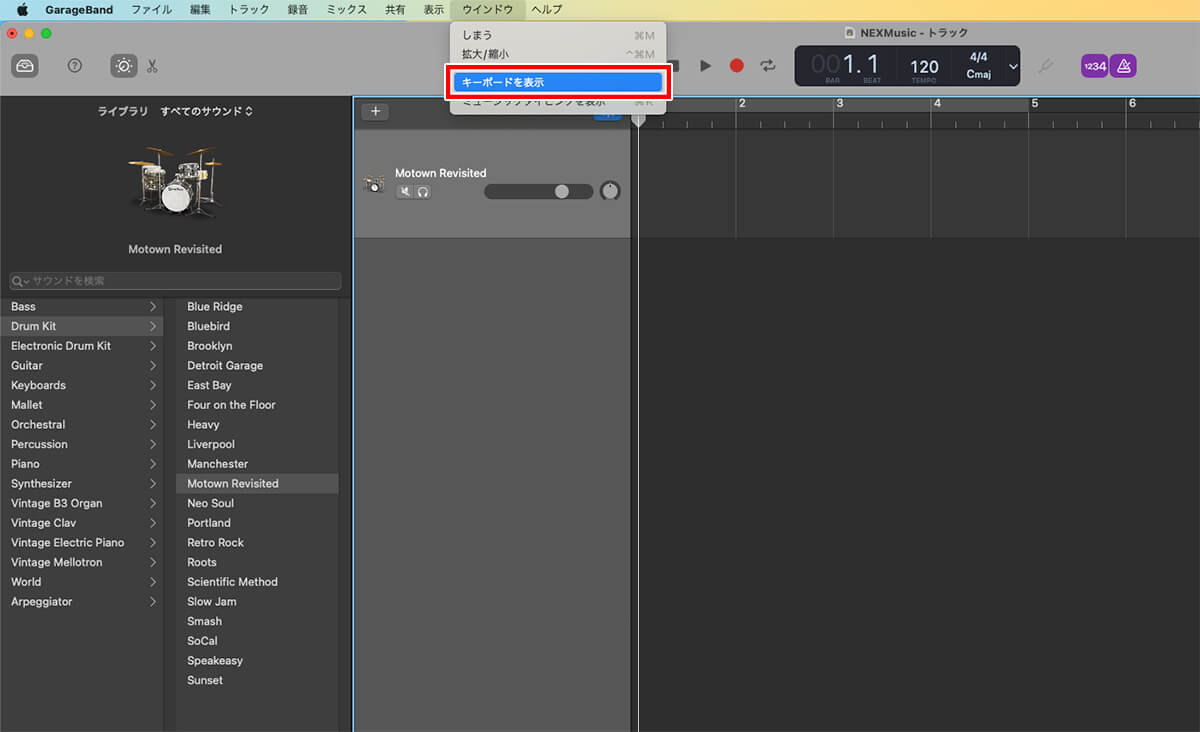Viewport: 1200px width, 732px height.
Task: Open the ファイル menu
Action: coord(151,9)
